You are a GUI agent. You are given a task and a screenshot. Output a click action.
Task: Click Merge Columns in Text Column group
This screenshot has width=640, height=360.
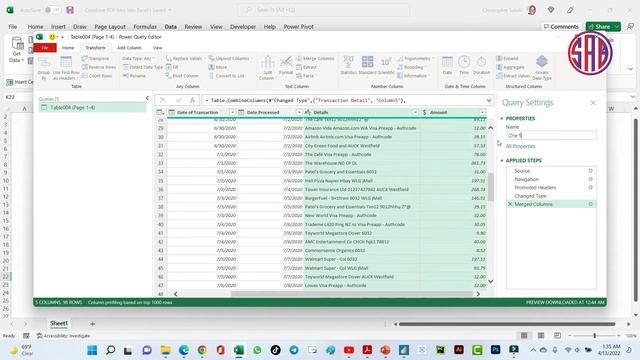[315, 58]
